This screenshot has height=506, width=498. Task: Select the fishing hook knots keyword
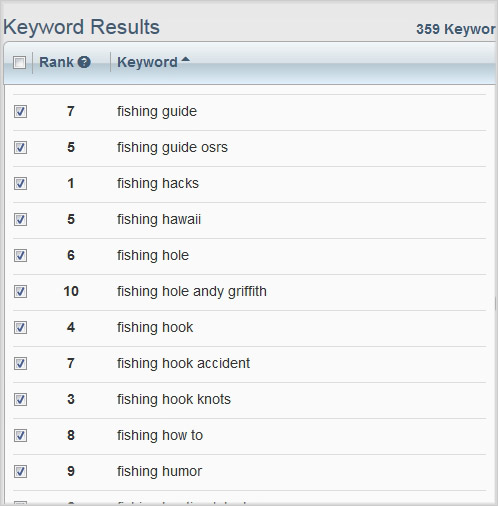coord(174,399)
